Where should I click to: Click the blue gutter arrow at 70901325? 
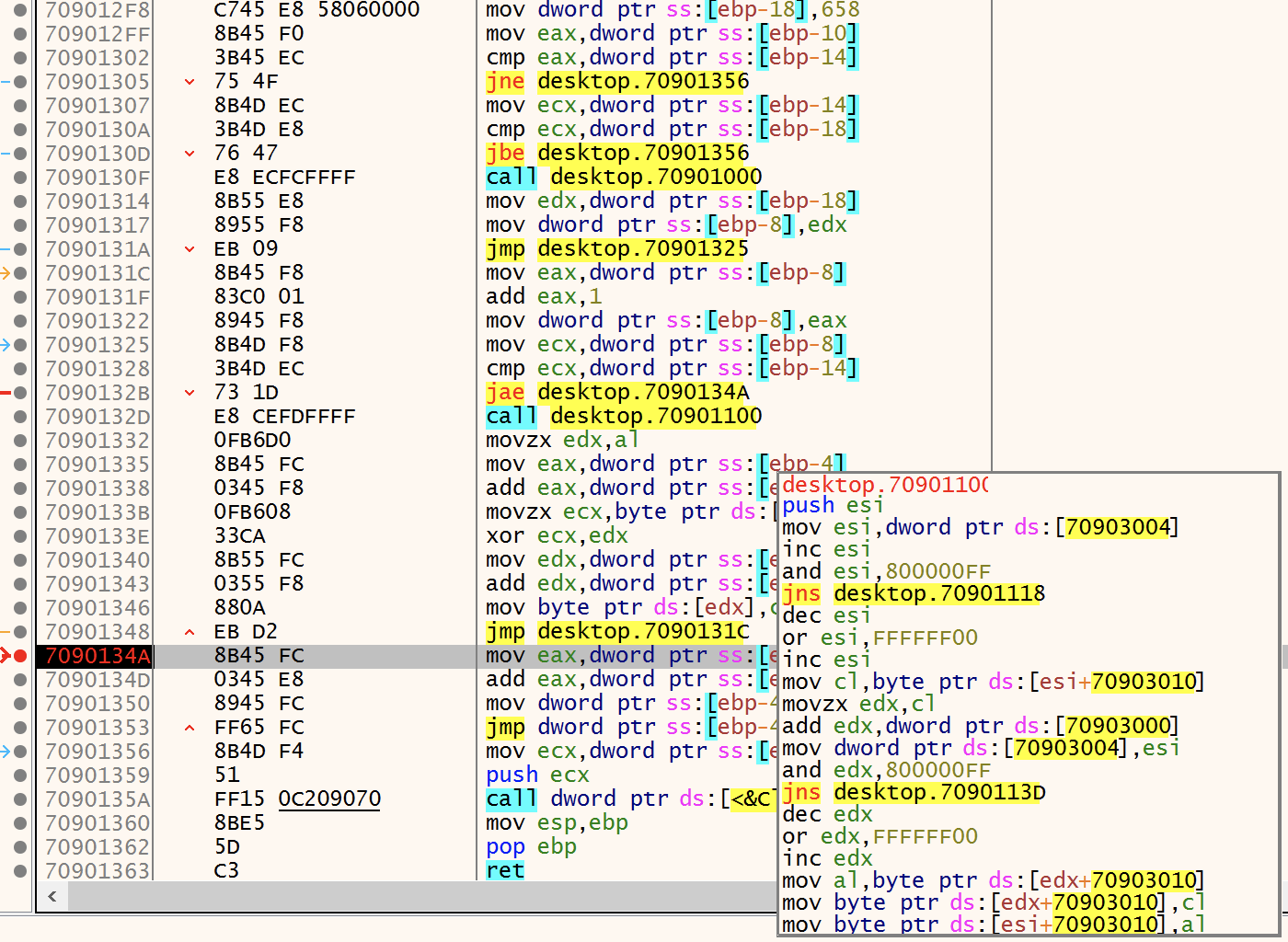click(6, 345)
